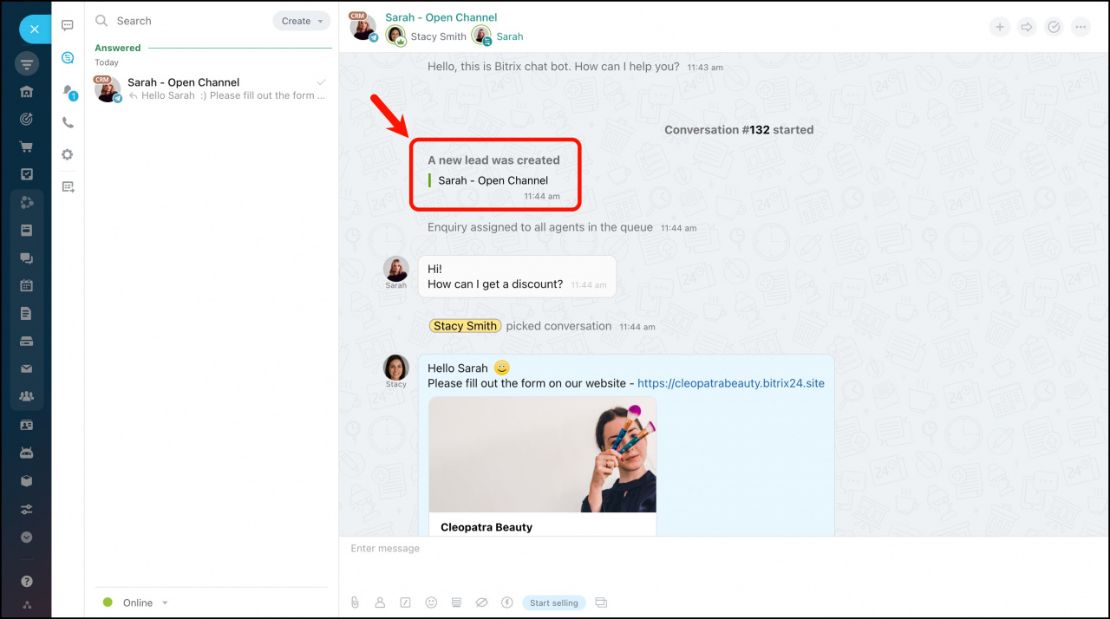Open the telephony phone icon

pyautogui.click(x=67, y=123)
